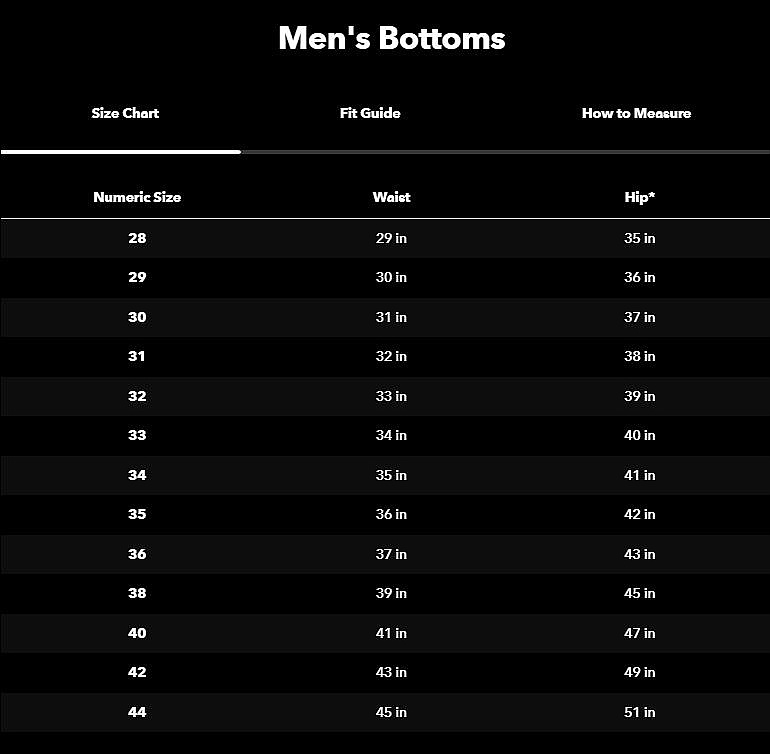Click the Men's Bottoms heading
The image size is (770, 754).
tap(391, 38)
